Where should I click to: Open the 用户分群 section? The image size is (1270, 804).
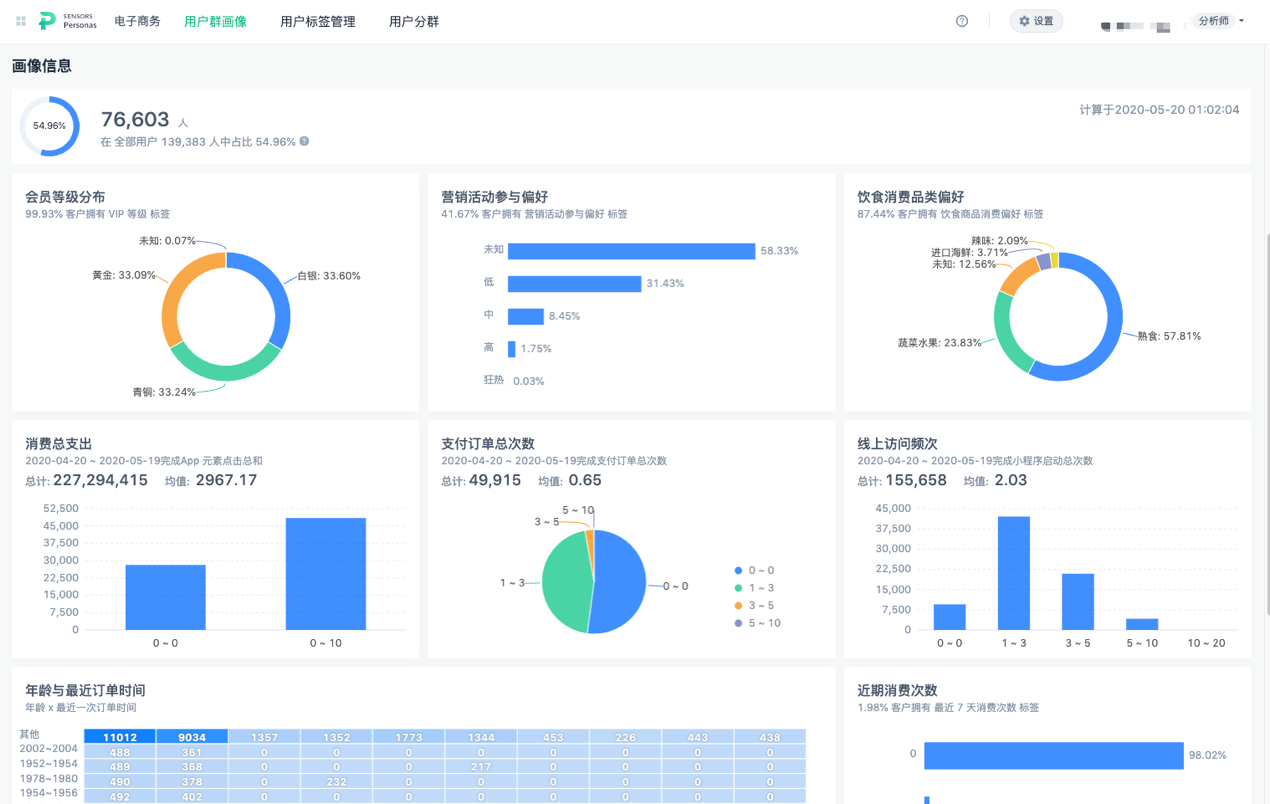413,20
